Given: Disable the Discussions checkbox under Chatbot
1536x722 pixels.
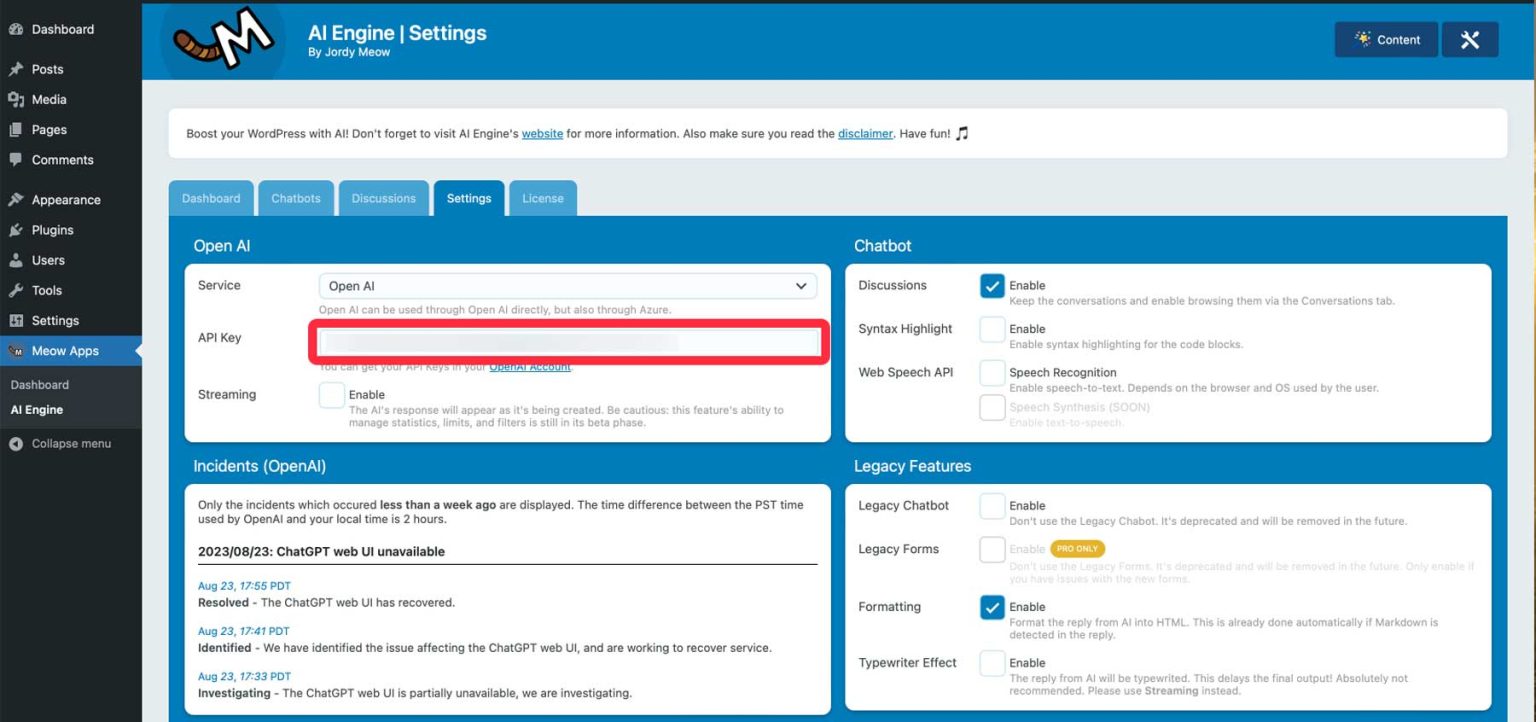Looking at the screenshot, I should (991, 285).
